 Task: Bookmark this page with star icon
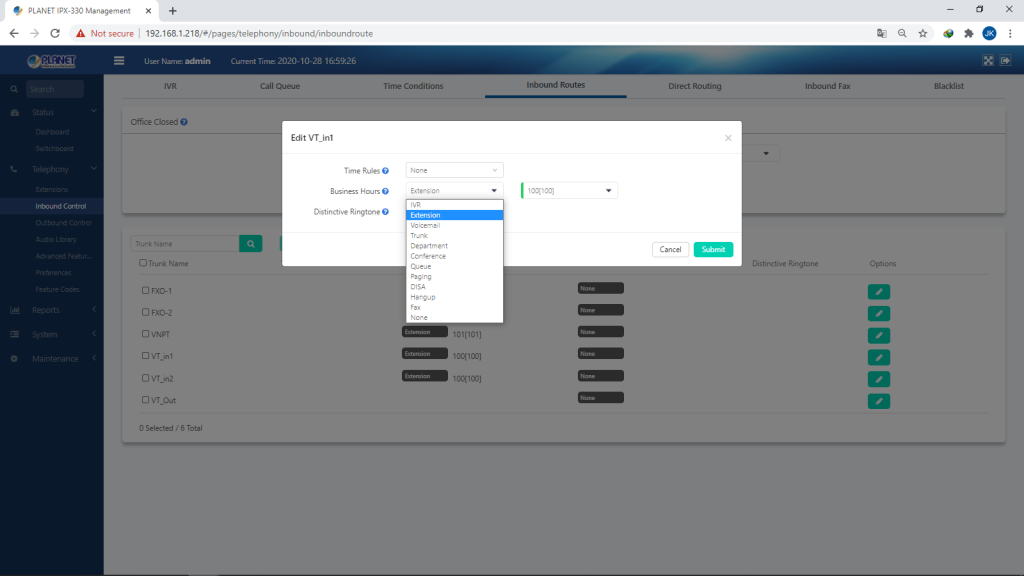point(923,33)
